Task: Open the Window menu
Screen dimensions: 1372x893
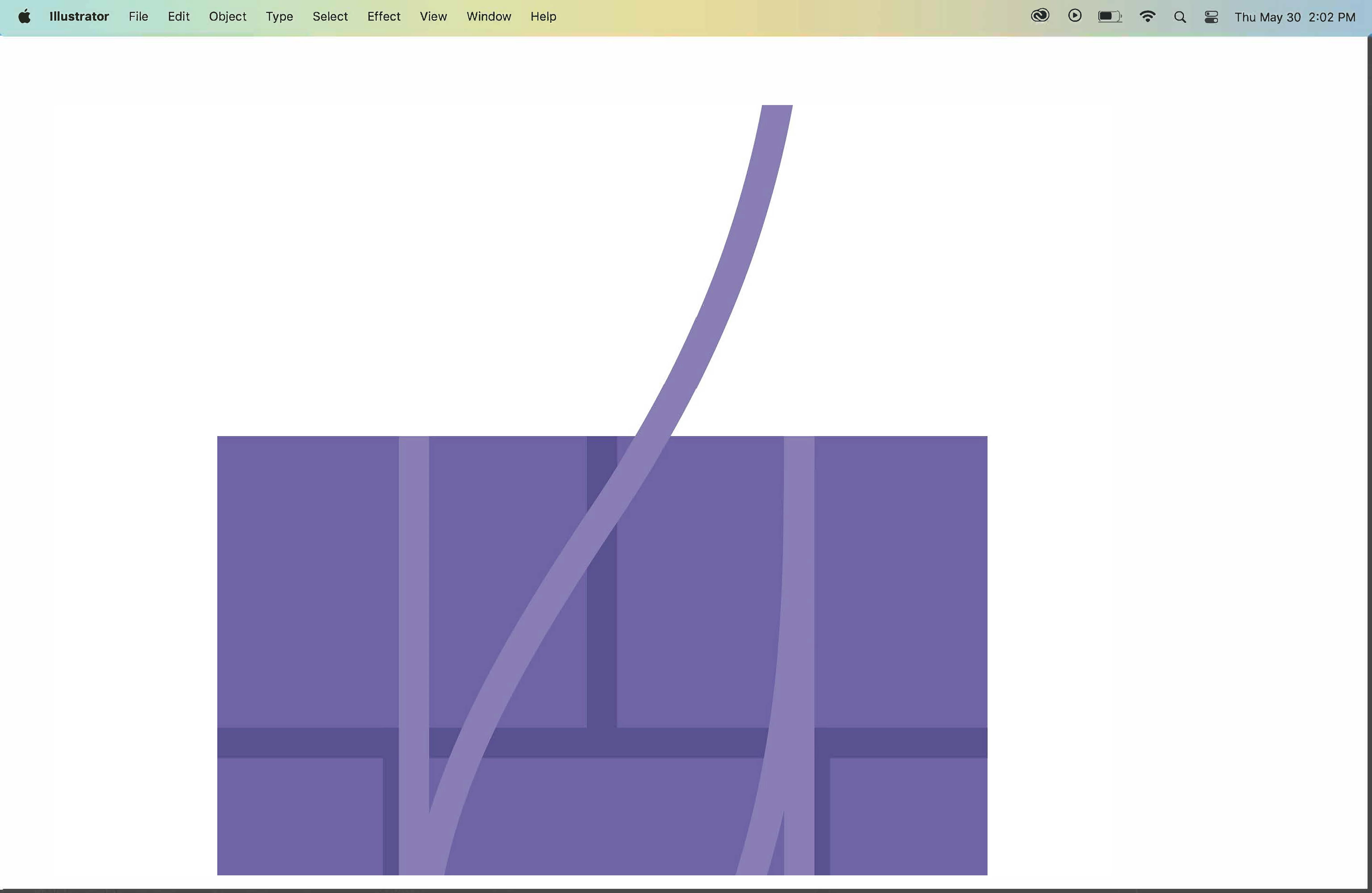Action: (488, 17)
